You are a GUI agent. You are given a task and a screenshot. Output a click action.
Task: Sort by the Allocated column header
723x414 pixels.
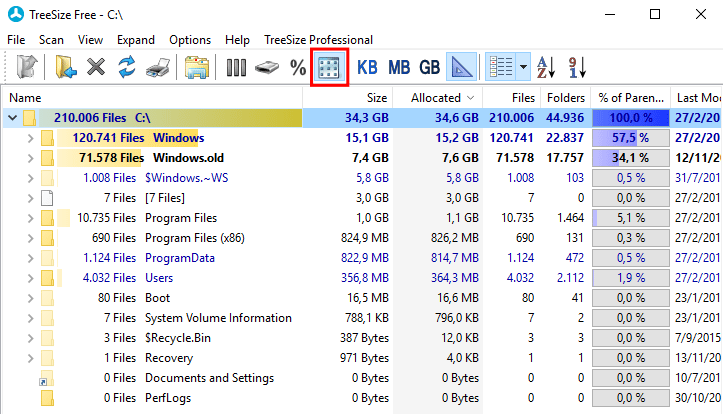click(438, 98)
